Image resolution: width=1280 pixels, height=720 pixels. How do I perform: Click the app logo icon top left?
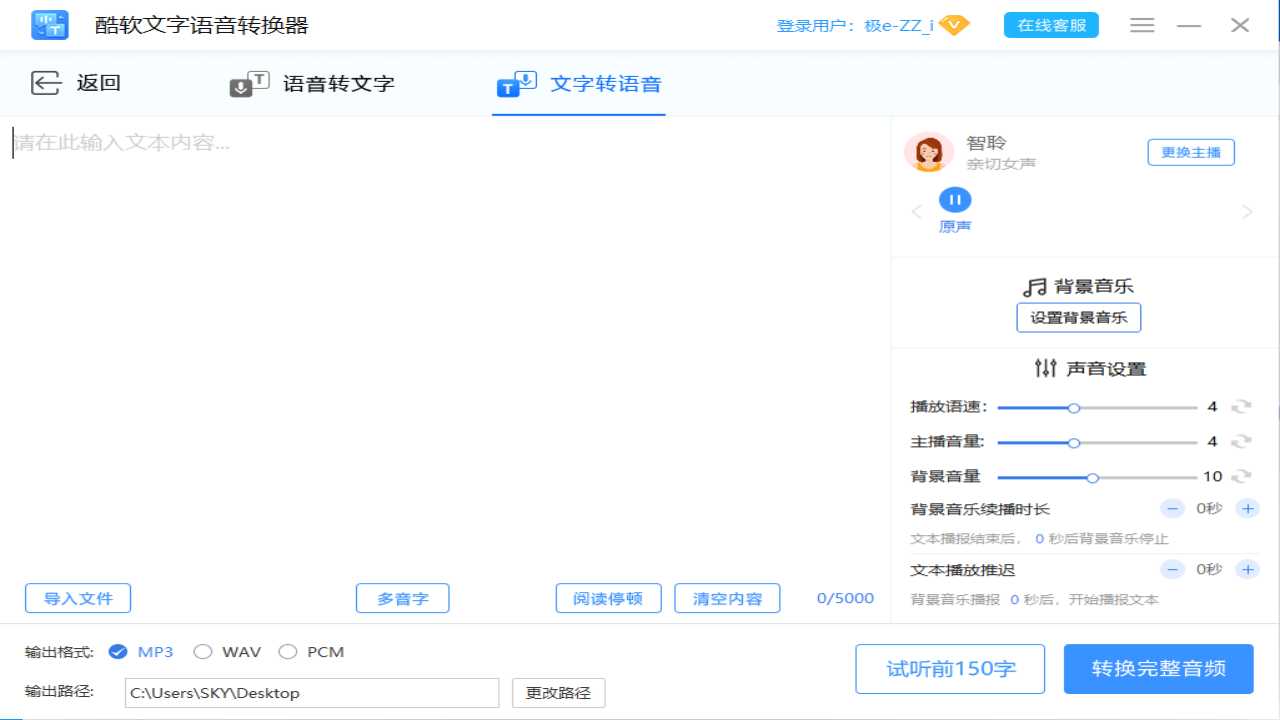point(50,25)
